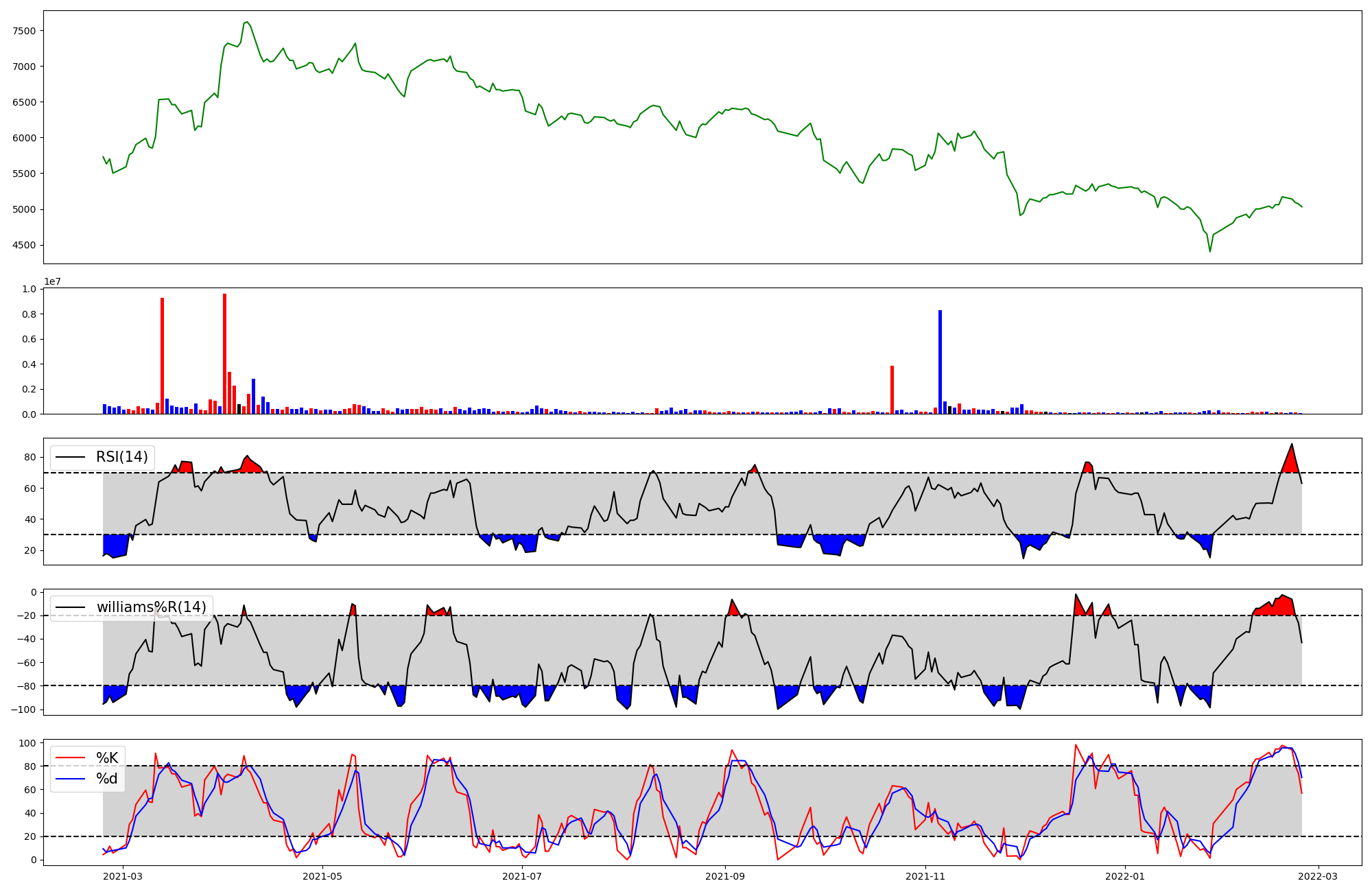Click the 2021-05 x-axis date label

322,876
